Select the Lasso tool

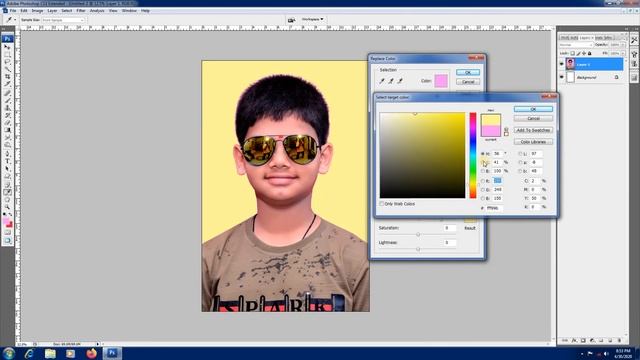7,62
